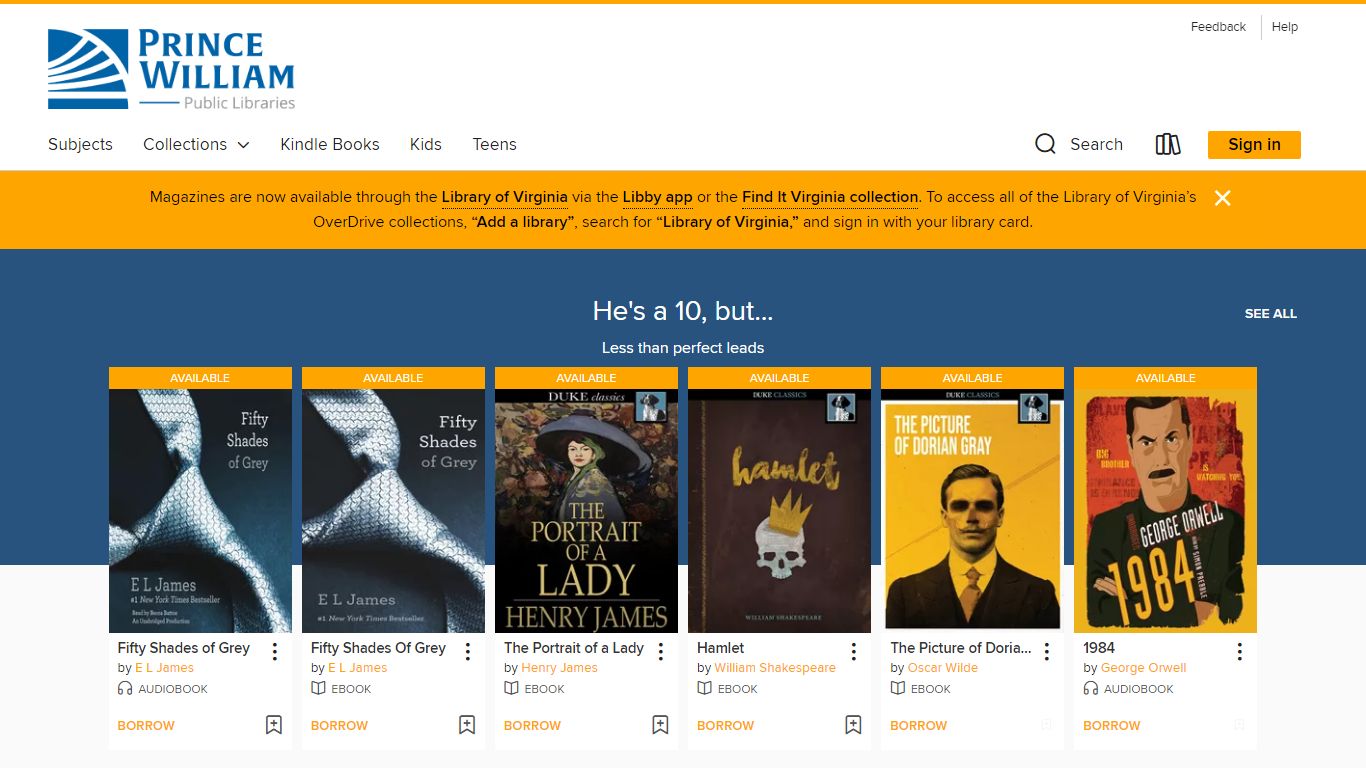Open options menu for Hamlet
The image size is (1366, 768).
point(853,652)
